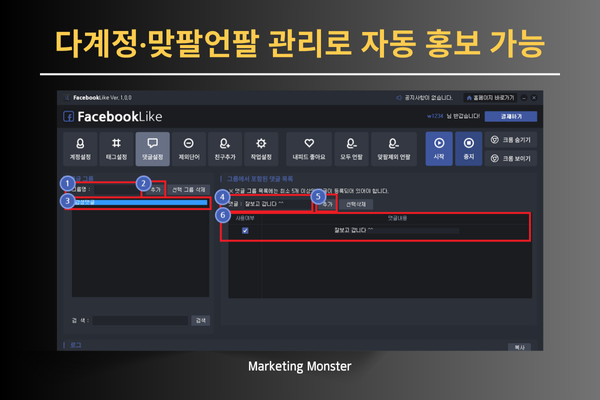Stop the task with 중지 button
This screenshot has width=600, height=400.
(469, 149)
